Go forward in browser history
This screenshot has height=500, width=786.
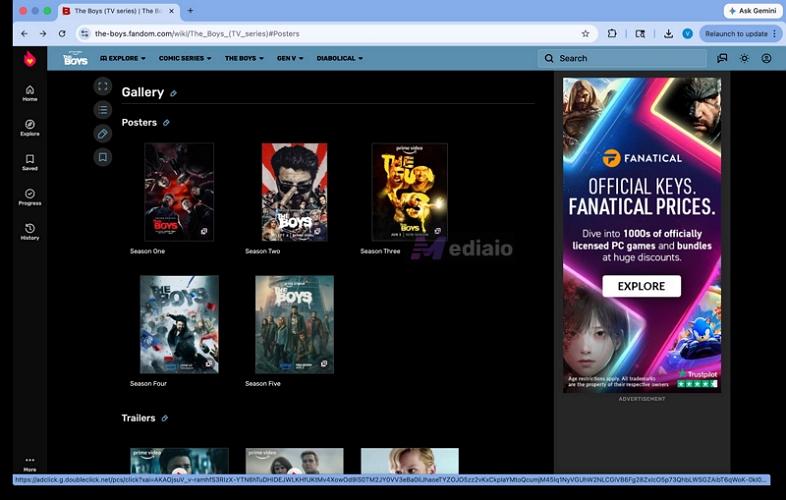pyautogui.click(x=43, y=34)
